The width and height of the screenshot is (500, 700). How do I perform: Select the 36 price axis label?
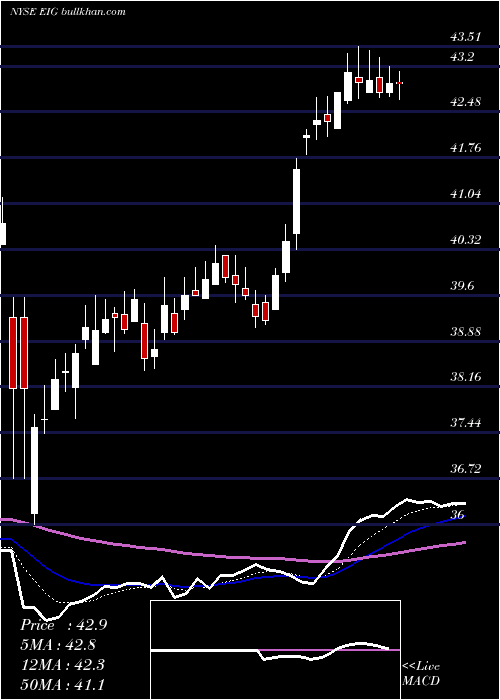point(457,514)
